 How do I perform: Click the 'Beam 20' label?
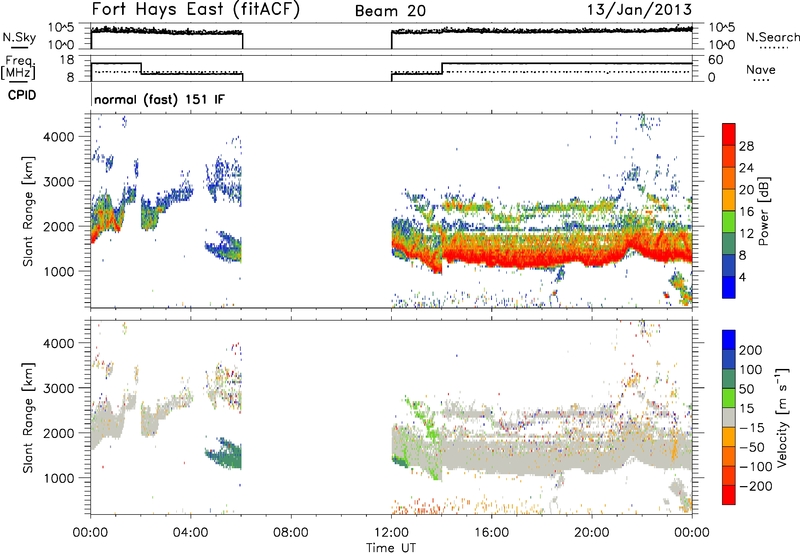pyautogui.click(x=390, y=11)
